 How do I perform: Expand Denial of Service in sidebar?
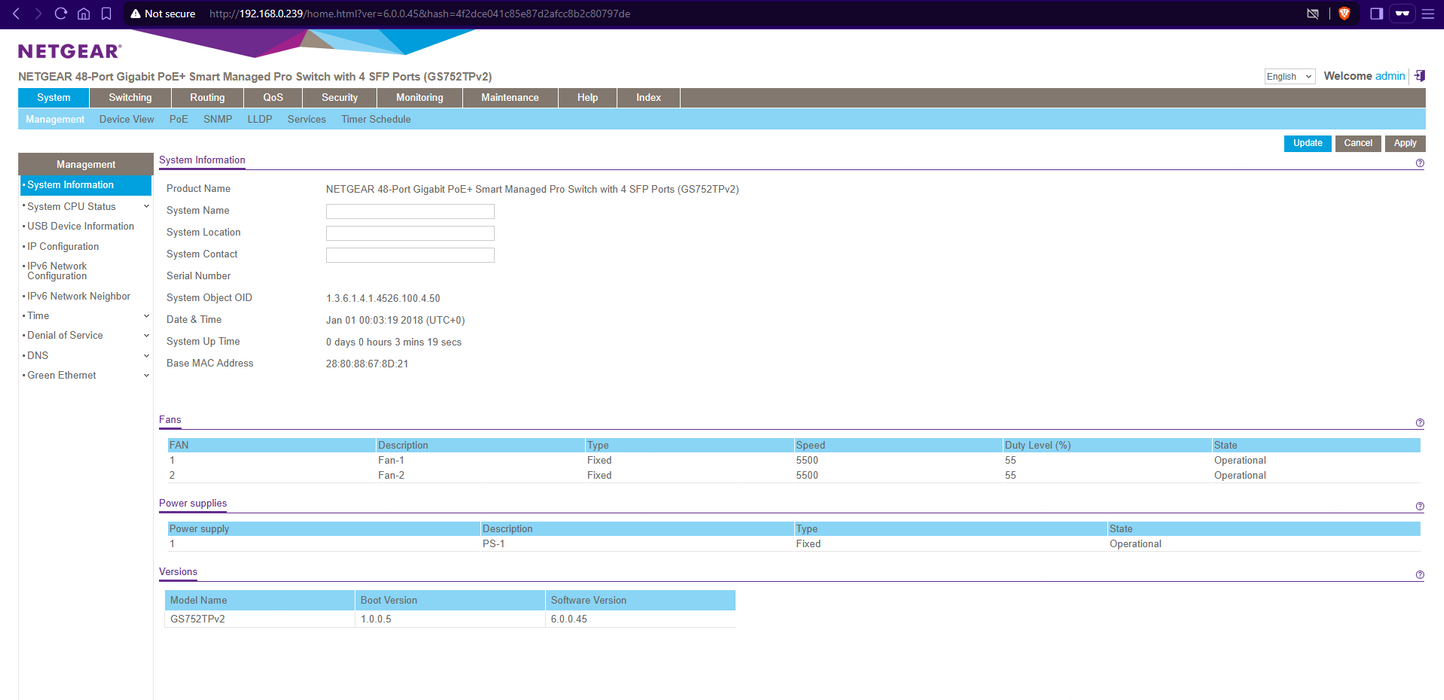tap(147, 336)
